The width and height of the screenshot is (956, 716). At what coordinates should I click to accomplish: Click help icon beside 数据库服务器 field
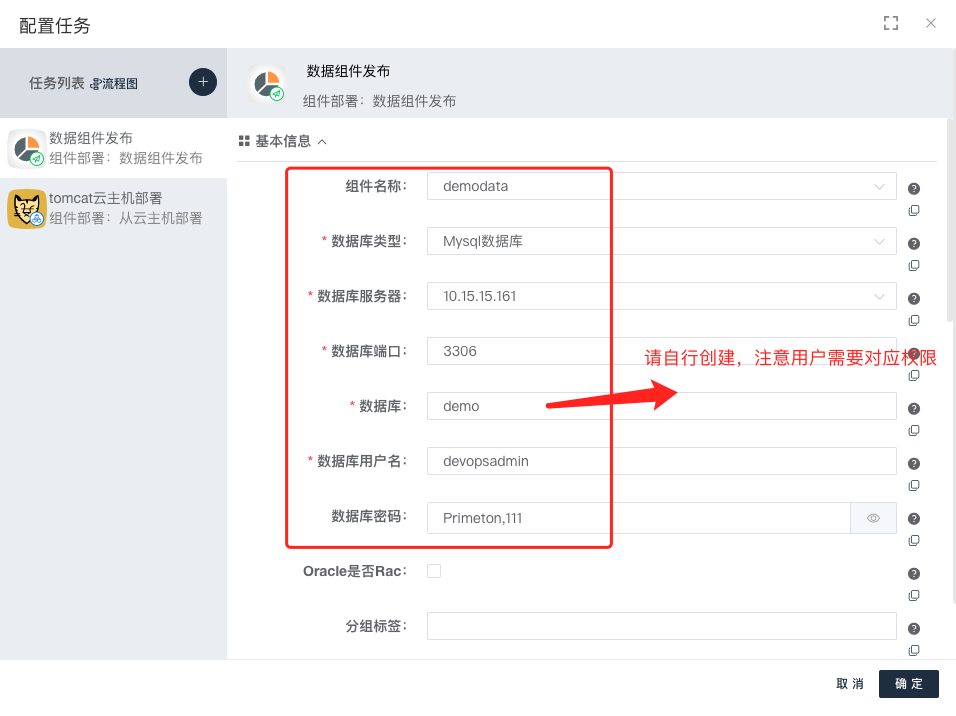click(x=913, y=299)
